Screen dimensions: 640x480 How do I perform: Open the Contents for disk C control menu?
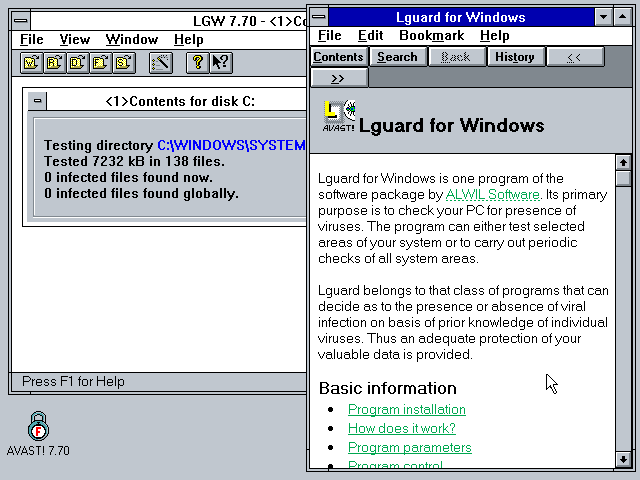(x=37, y=101)
